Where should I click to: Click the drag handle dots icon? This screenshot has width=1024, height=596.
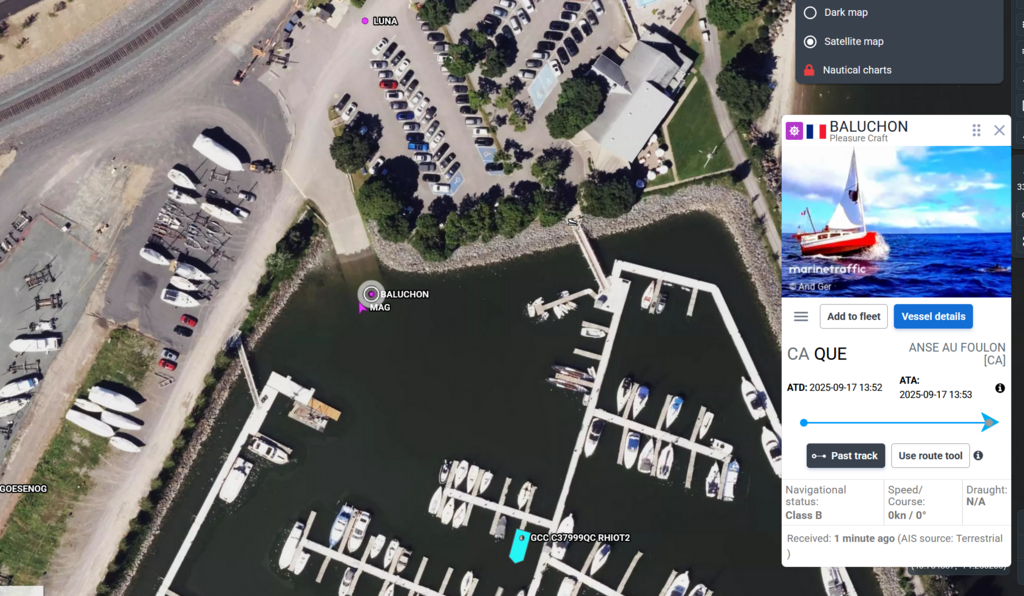[976, 131]
